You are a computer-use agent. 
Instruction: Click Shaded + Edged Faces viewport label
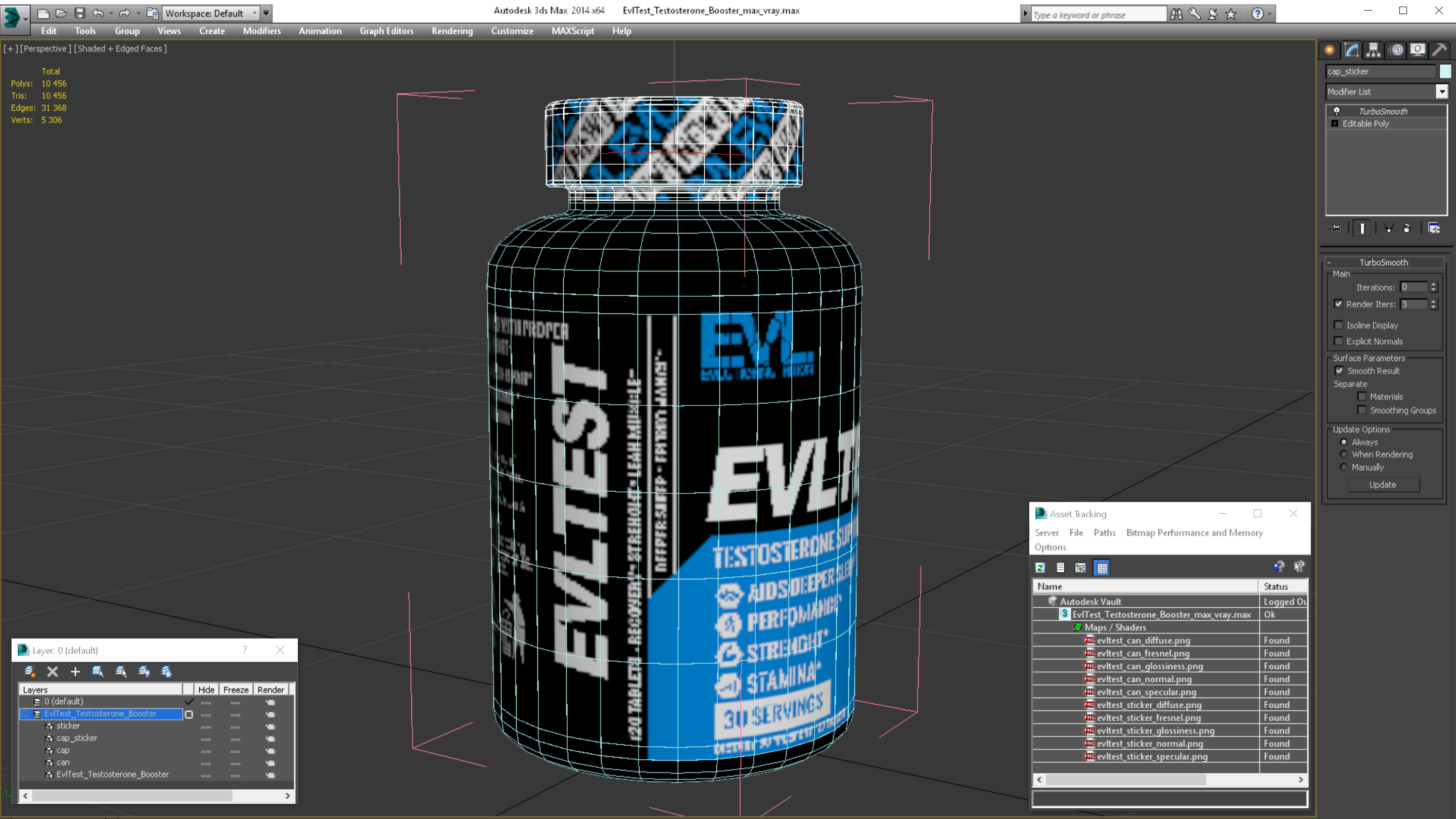click(120, 49)
